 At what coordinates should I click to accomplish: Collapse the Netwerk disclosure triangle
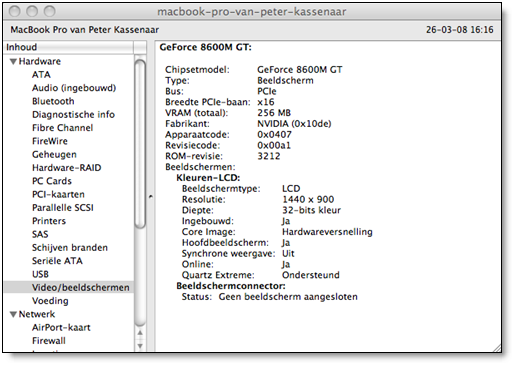[x=13, y=314]
